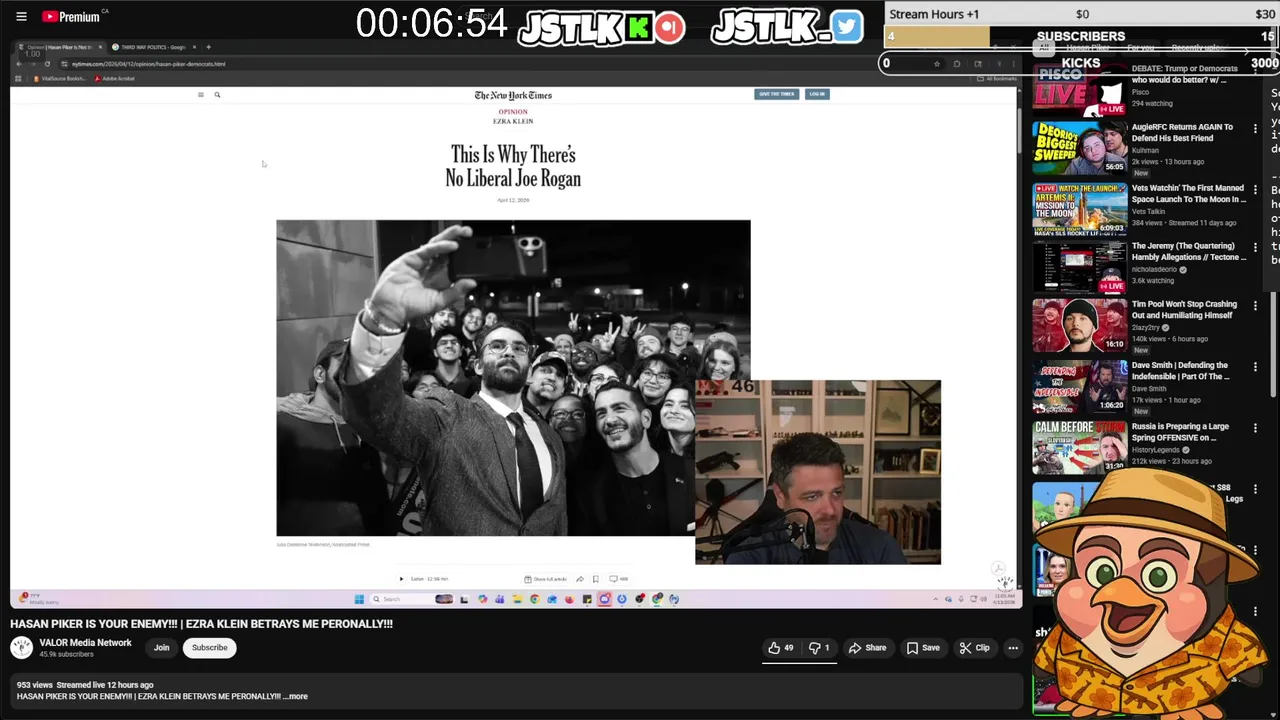The height and width of the screenshot is (720, 1280).
Task: Reload the nytimes page
Action: [x=48, y=64]
